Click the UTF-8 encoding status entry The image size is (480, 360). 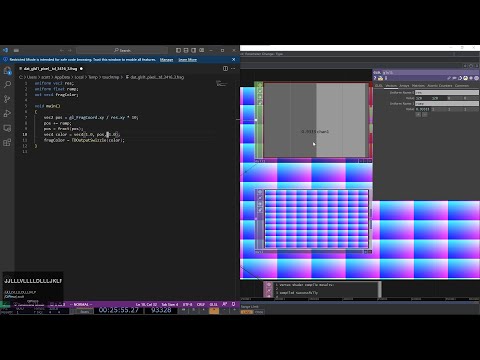point(188,304)
